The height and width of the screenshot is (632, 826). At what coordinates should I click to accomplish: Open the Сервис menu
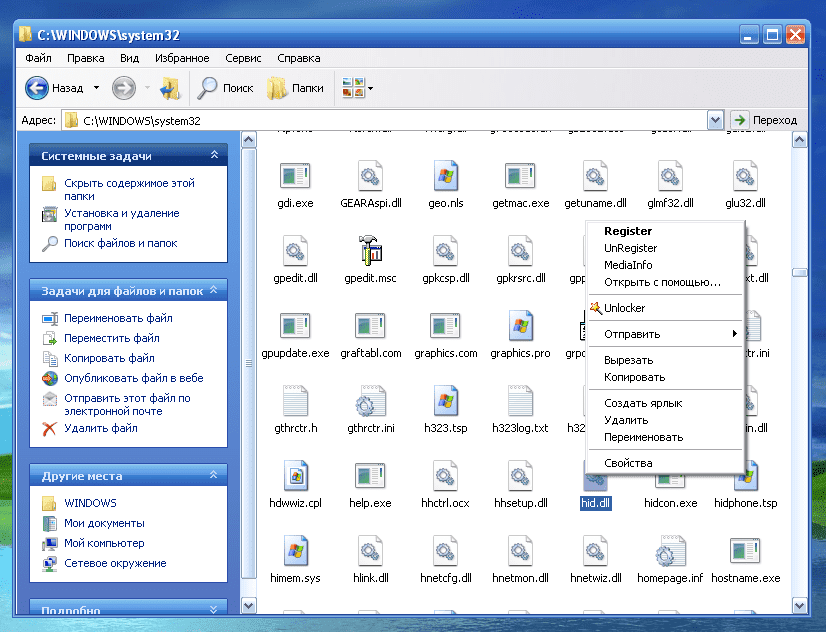coord(243,58)
